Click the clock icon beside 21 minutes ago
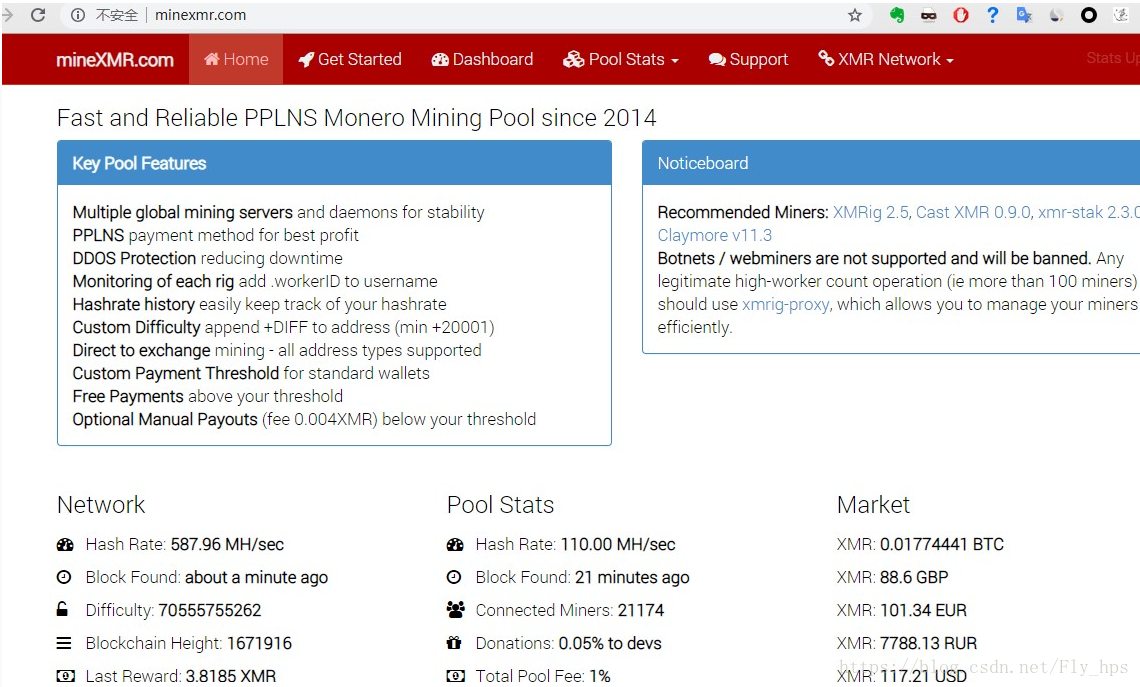1140x687 pixels. click(454, 577)
